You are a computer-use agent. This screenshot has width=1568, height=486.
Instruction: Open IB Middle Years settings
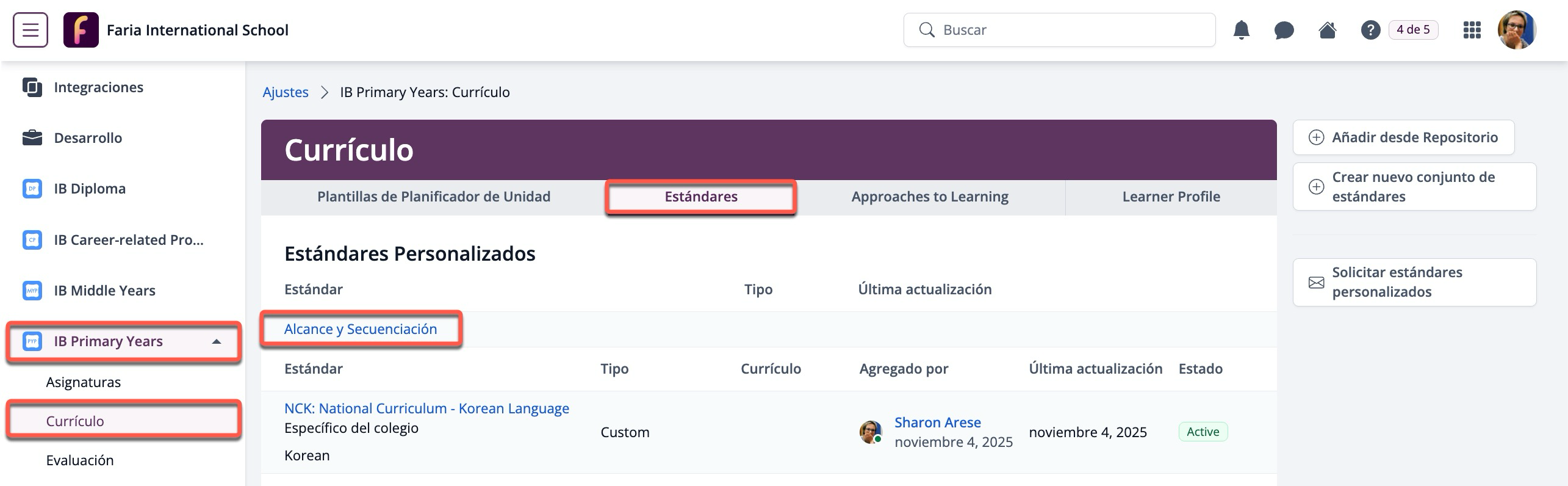tap(104, 291)
